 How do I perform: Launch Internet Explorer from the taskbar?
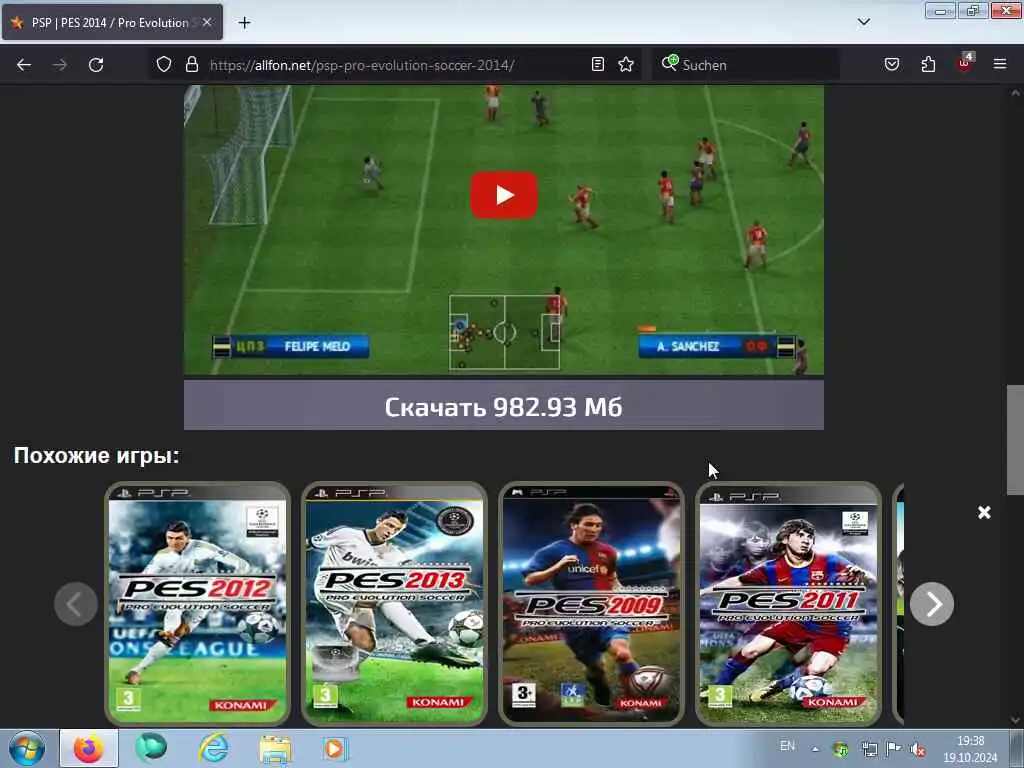(x=214, y=748)
